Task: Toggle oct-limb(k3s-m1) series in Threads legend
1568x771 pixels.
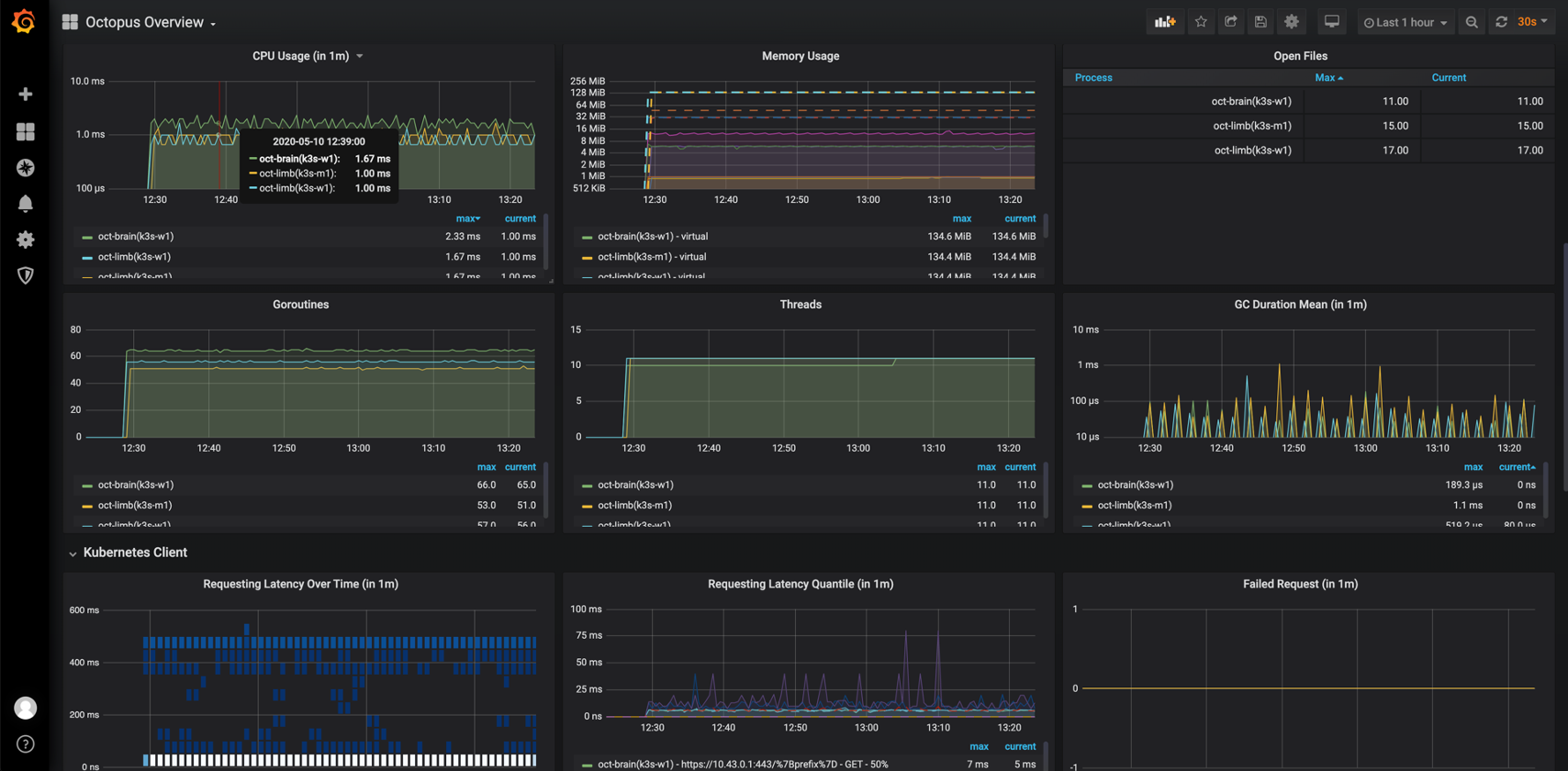Action: (634, 505)
